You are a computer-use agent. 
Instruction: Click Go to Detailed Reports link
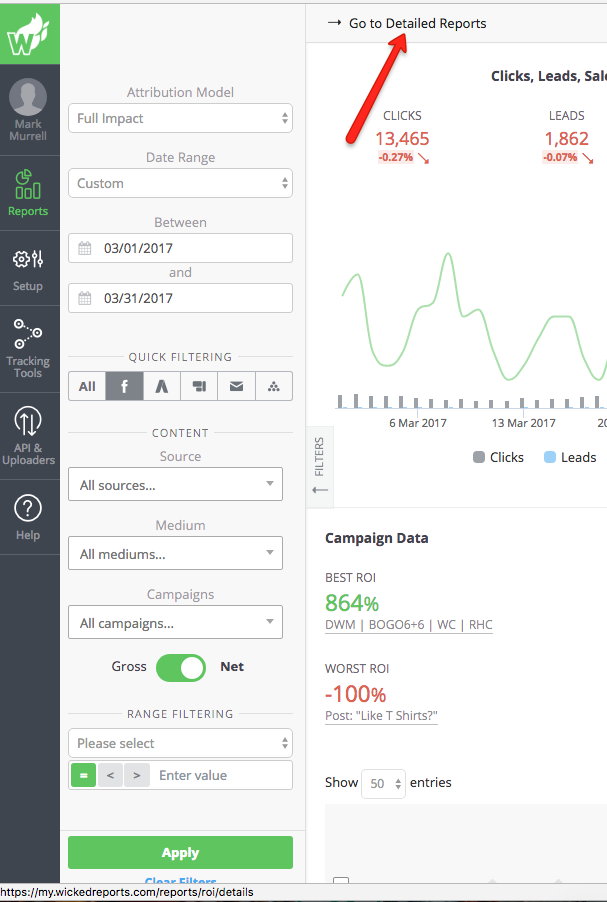point(418,24)
